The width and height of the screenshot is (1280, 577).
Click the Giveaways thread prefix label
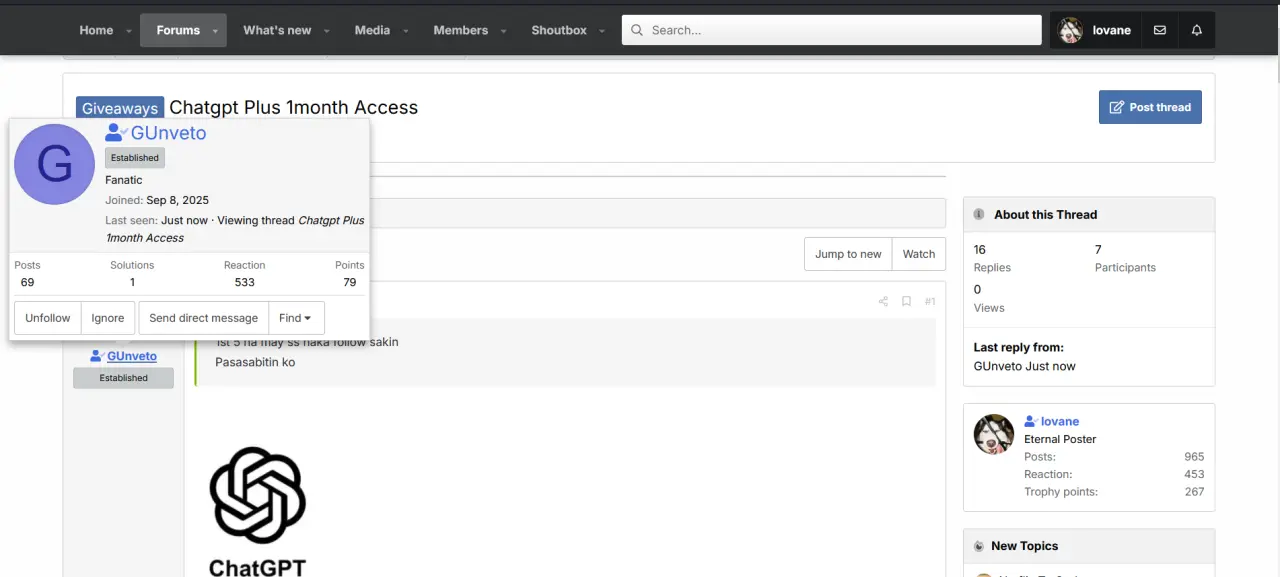click(x=120, y=108)
